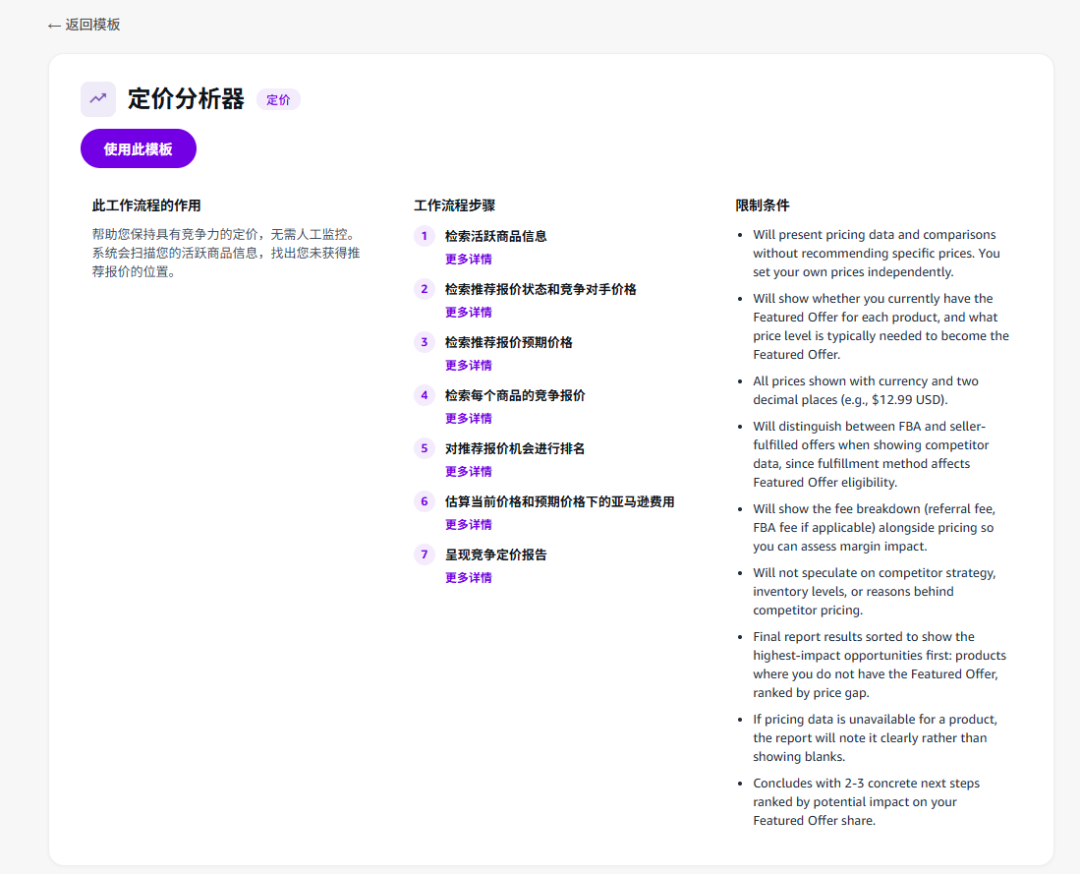Click the back arrow icon

(x=54, y=25)
